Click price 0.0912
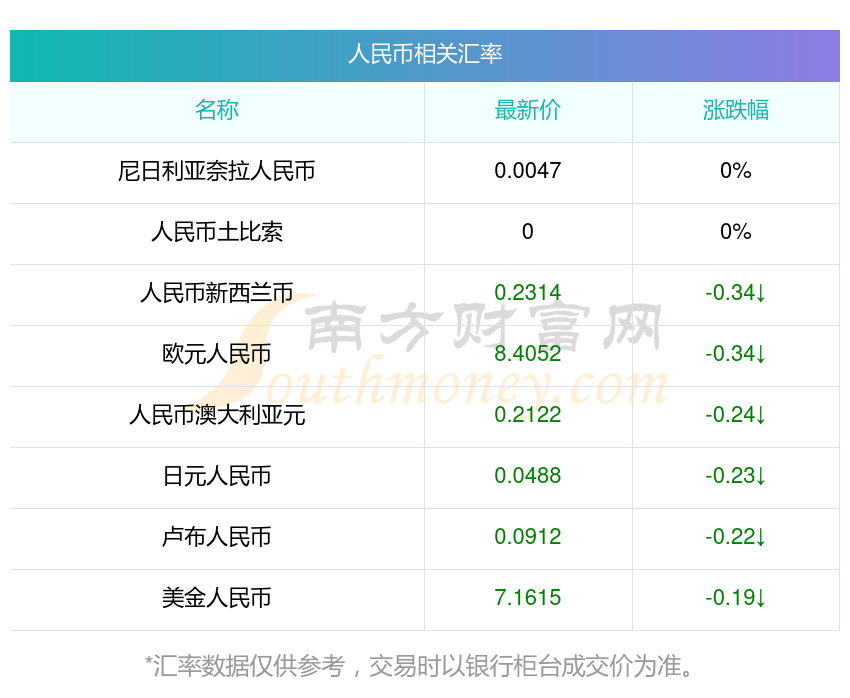The width and height of the screenshot is (850, 698). point(527,538)
